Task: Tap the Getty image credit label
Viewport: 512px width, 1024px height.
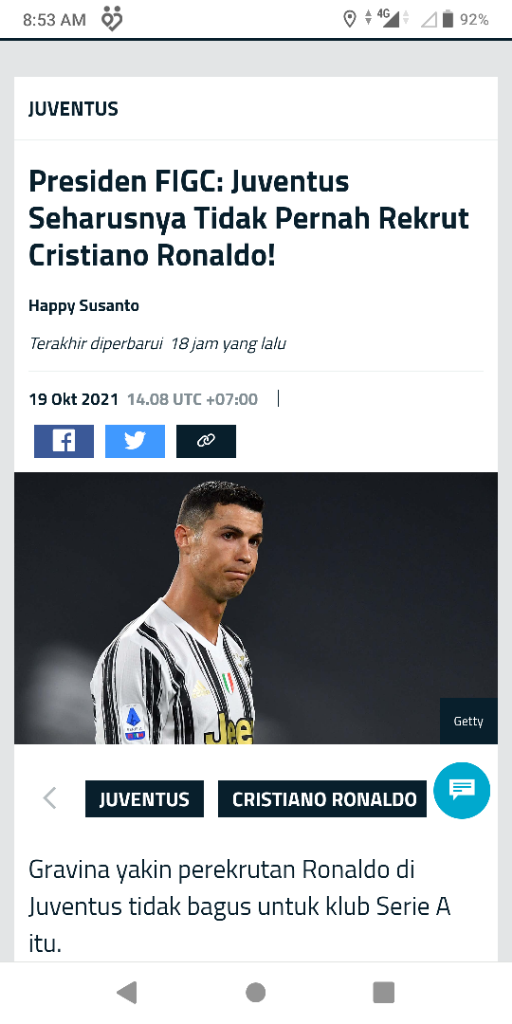Action: click(468, 721)
